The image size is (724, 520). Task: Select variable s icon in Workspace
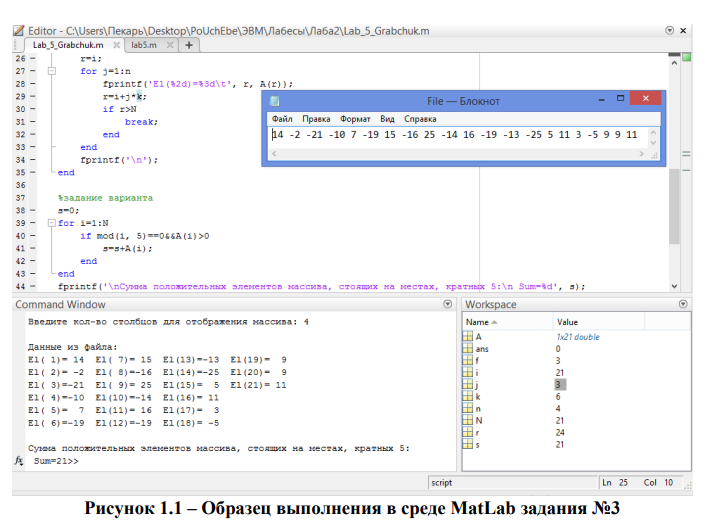coord(469,445)
